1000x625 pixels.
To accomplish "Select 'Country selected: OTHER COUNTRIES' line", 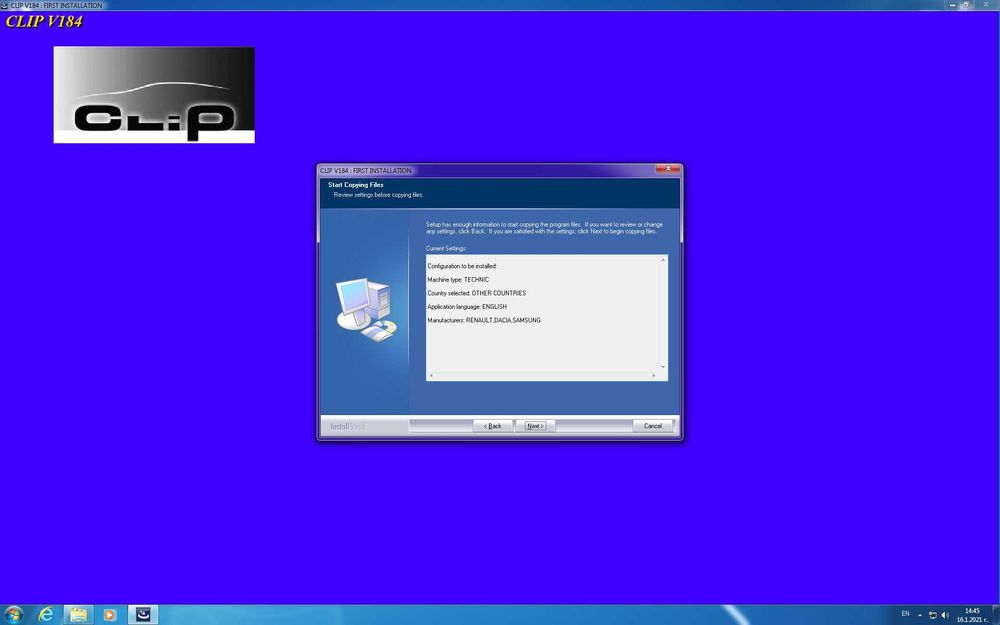I will coord(476,293).
